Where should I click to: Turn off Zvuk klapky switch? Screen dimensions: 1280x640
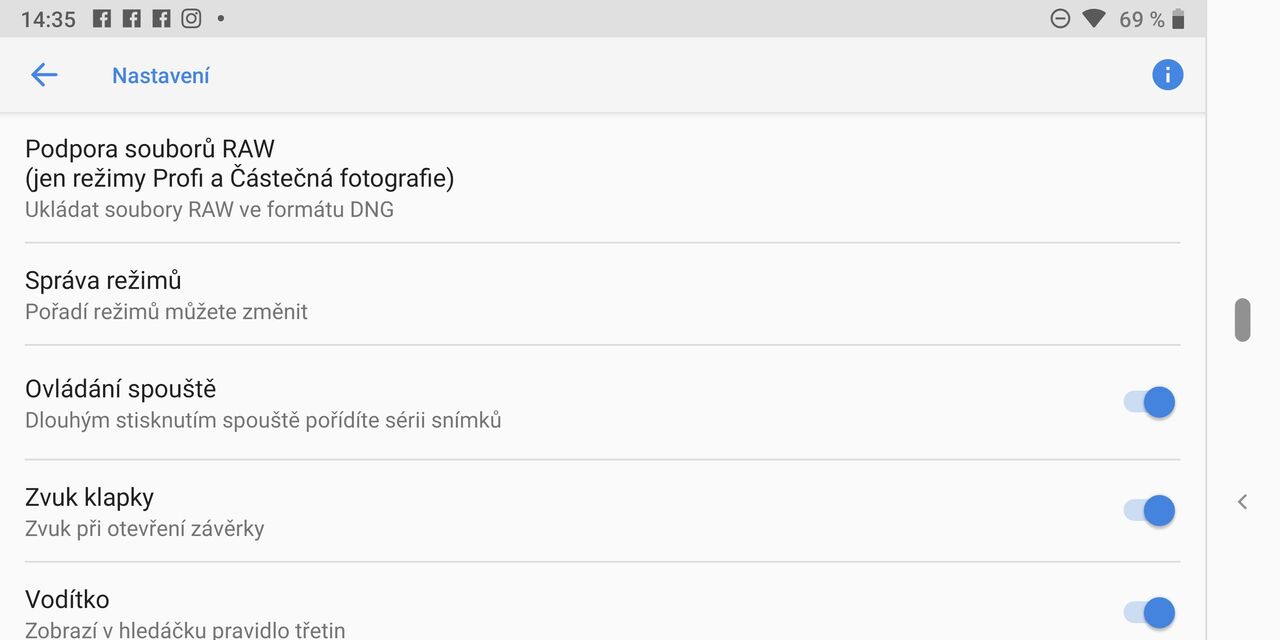[x=1149, y=510]
